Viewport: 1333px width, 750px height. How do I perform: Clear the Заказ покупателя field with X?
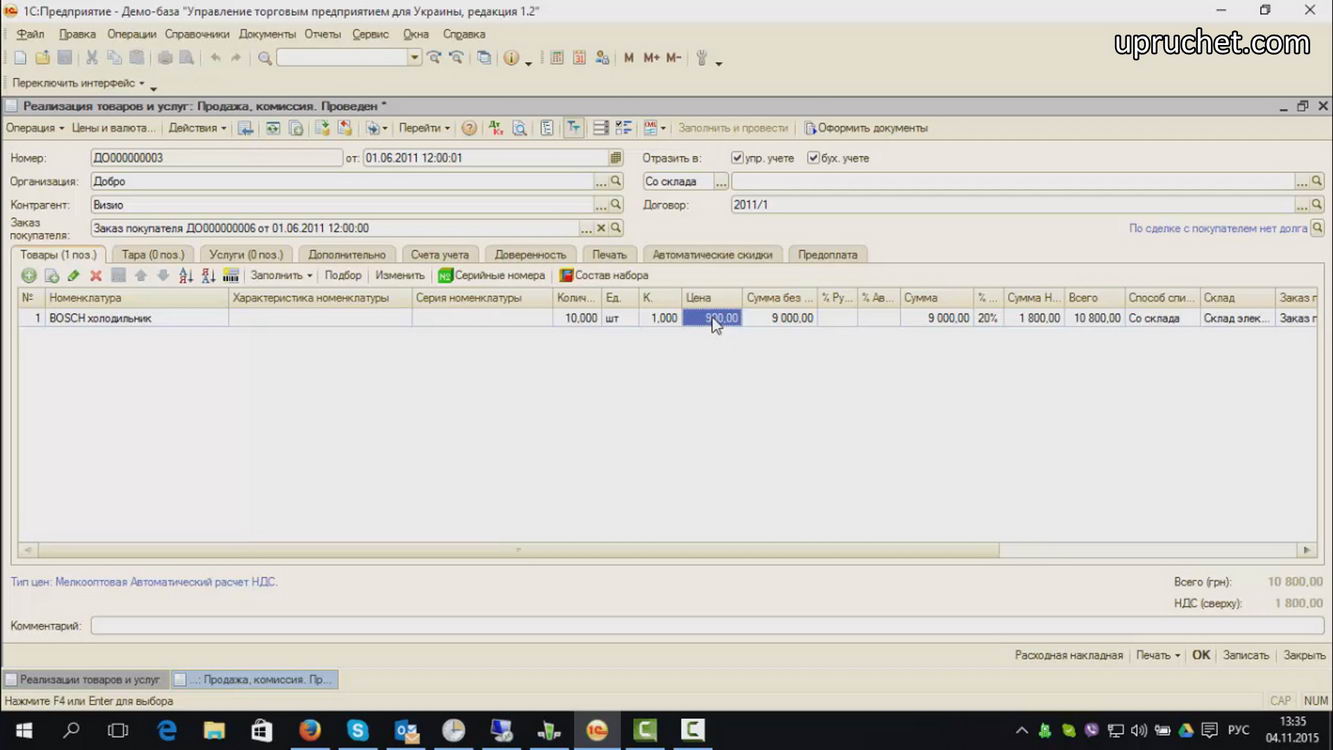pyautogui.click(x=601, y=228)
